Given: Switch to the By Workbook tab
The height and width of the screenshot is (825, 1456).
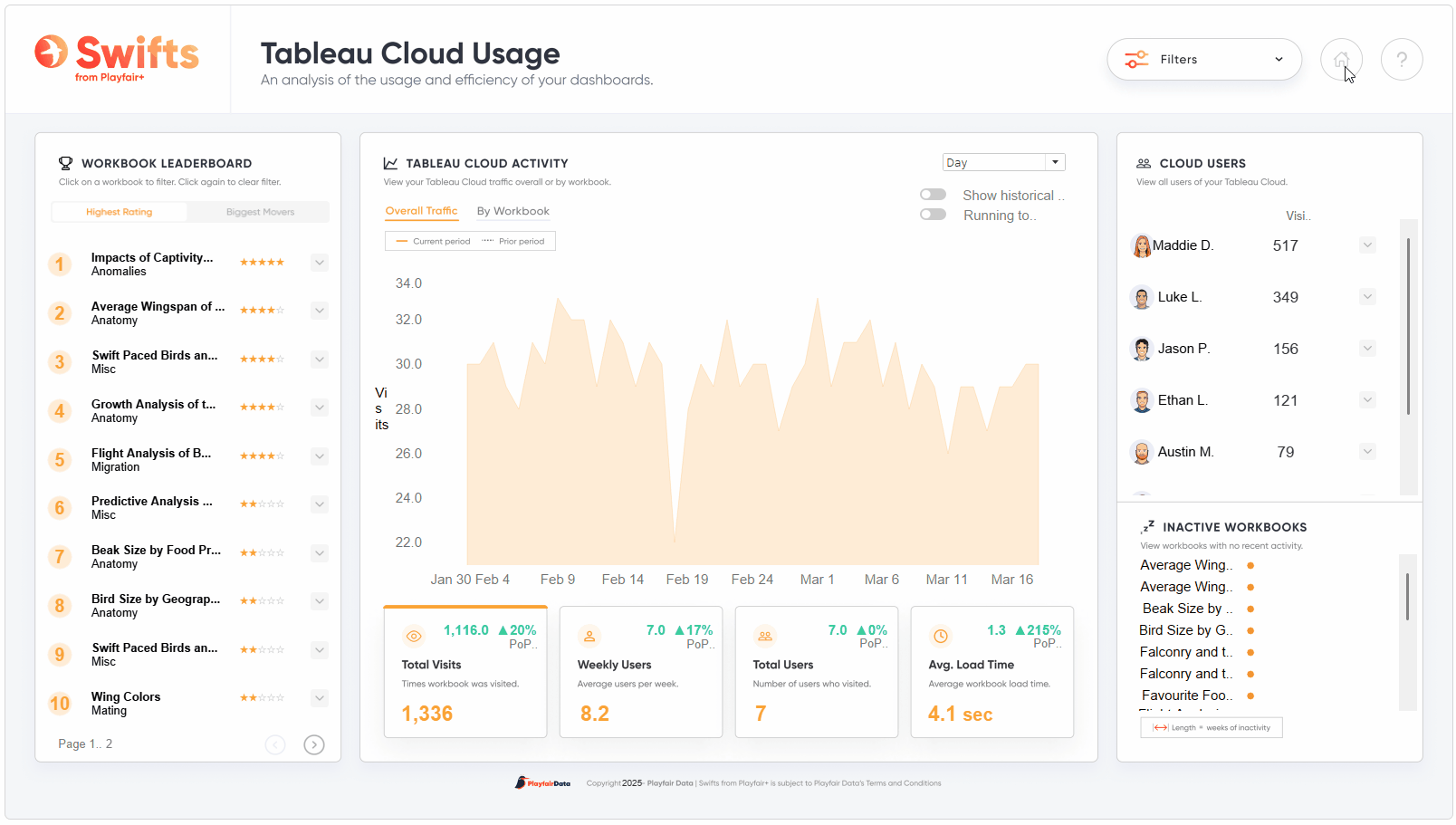Looking at the screenshot, I should tap(512, 211).
